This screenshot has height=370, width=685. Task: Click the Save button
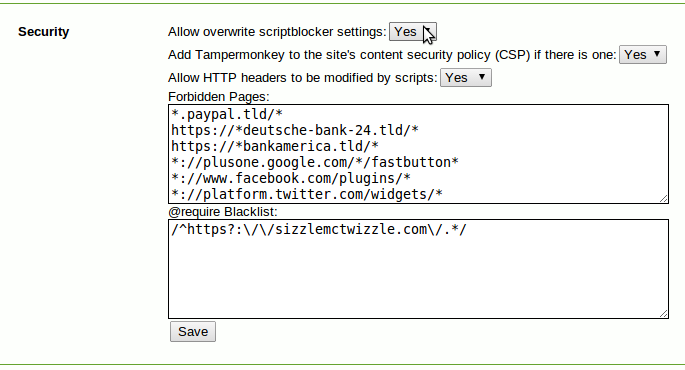pyautogui.click(x=193, y=332)
